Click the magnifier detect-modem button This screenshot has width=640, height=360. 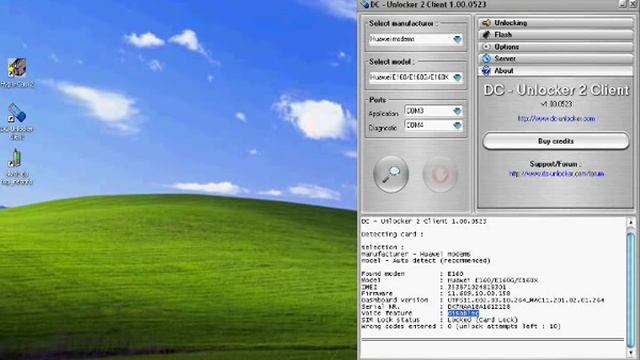pos(391,174)
